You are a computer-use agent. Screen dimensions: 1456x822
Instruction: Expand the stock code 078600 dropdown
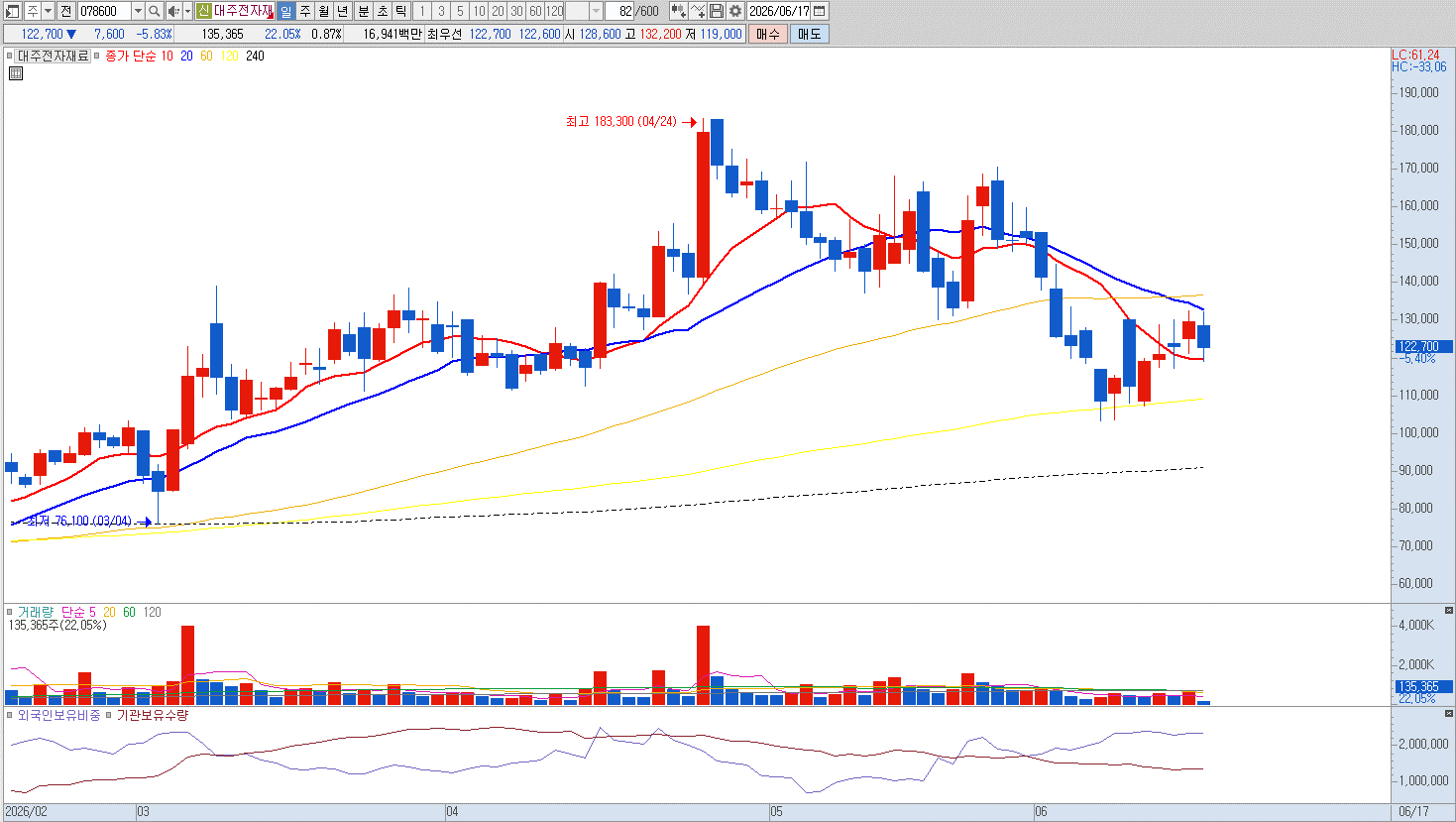click(x=138, y=11)
